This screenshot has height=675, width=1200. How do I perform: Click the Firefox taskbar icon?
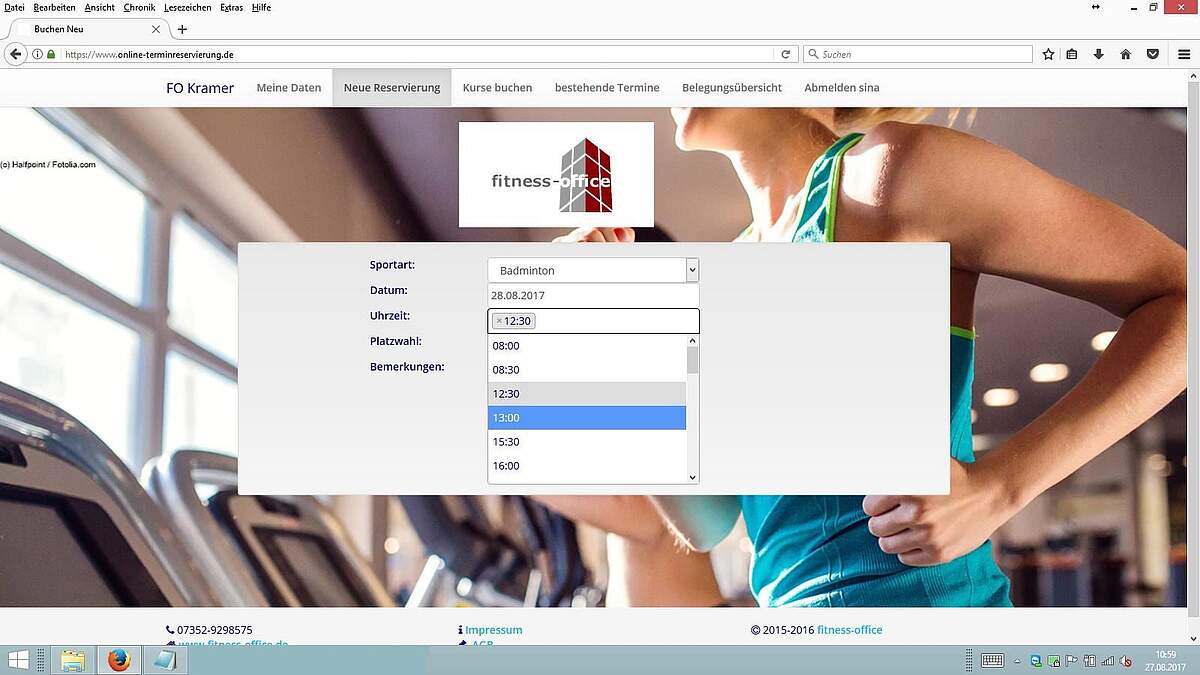click(119, 660)
